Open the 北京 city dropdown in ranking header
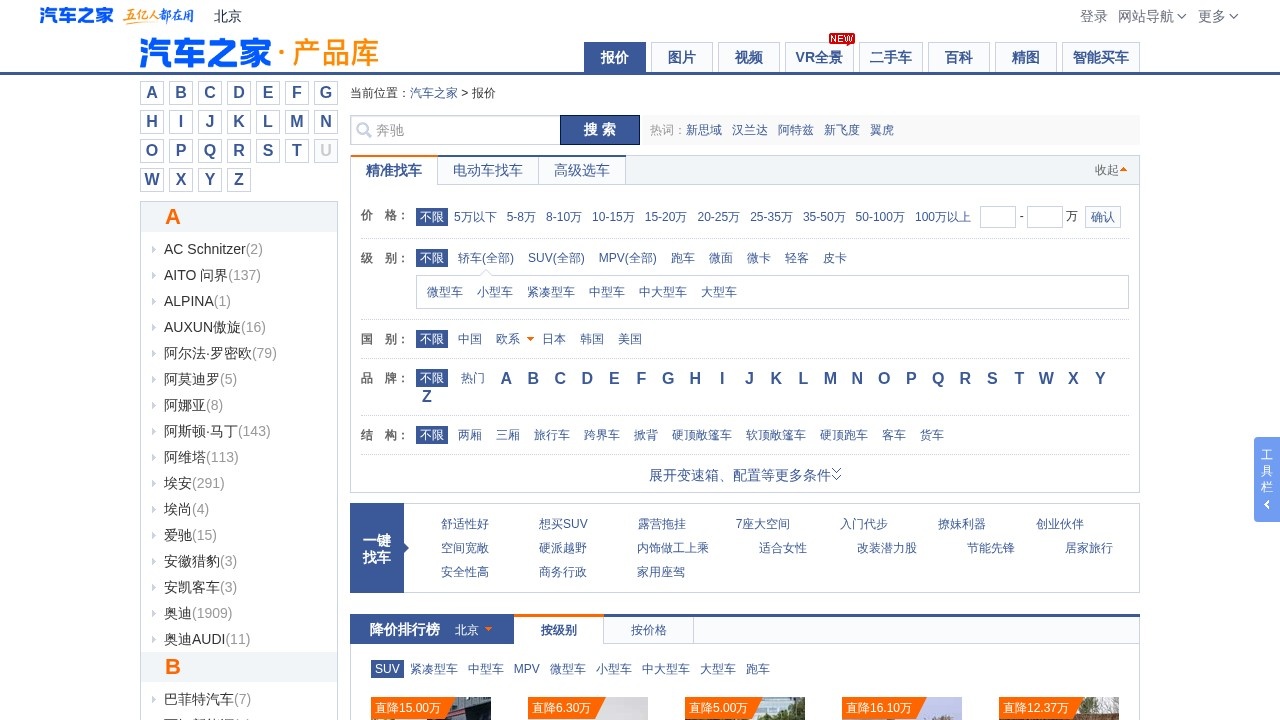The width and height of the screenshot is (1280, 720). [474, 630]
